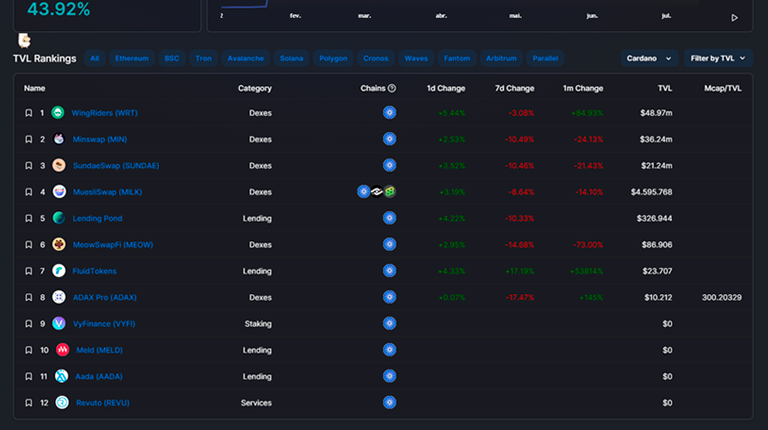Image resolution: width=768 pixels, height=430 pixels.
Task: Click the green chain icon in MuesliSwap row
Action: point(390,191)
